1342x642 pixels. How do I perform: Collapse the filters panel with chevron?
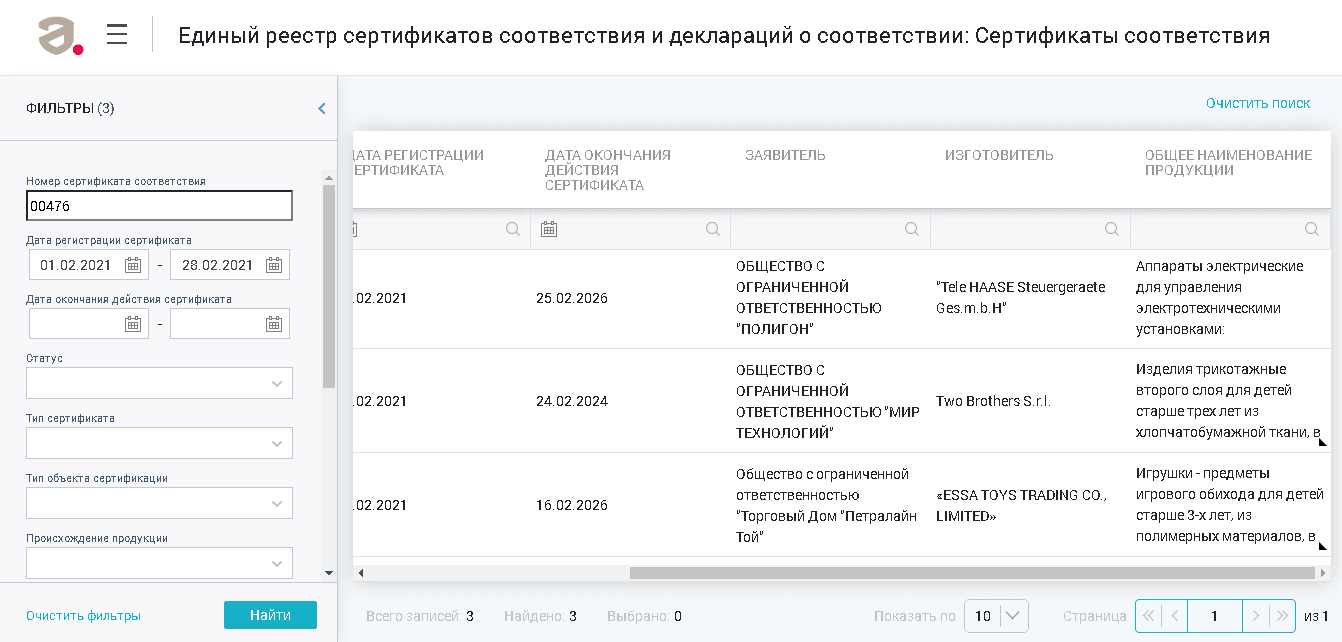[x=321, y=109]
